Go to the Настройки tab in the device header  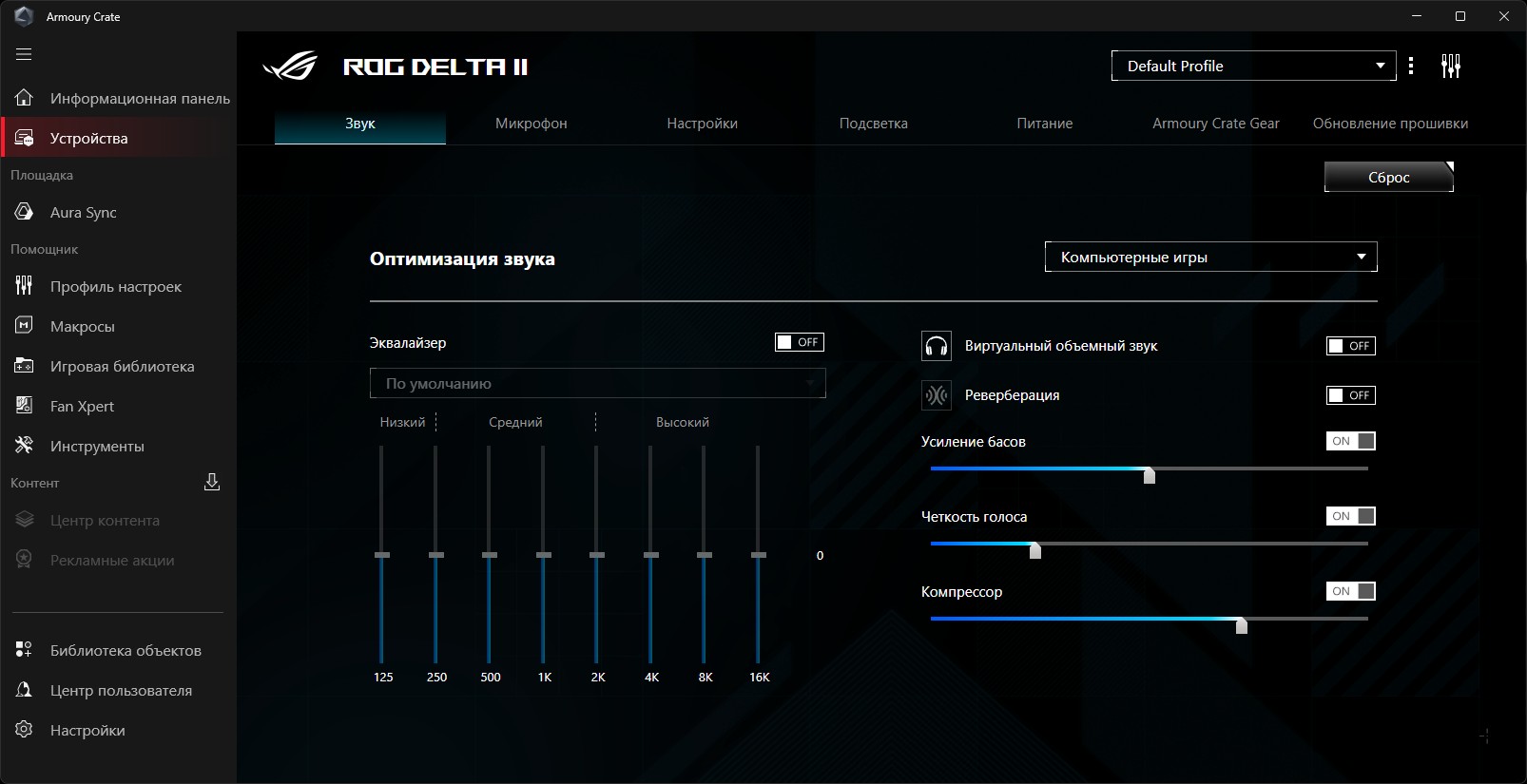703,124
